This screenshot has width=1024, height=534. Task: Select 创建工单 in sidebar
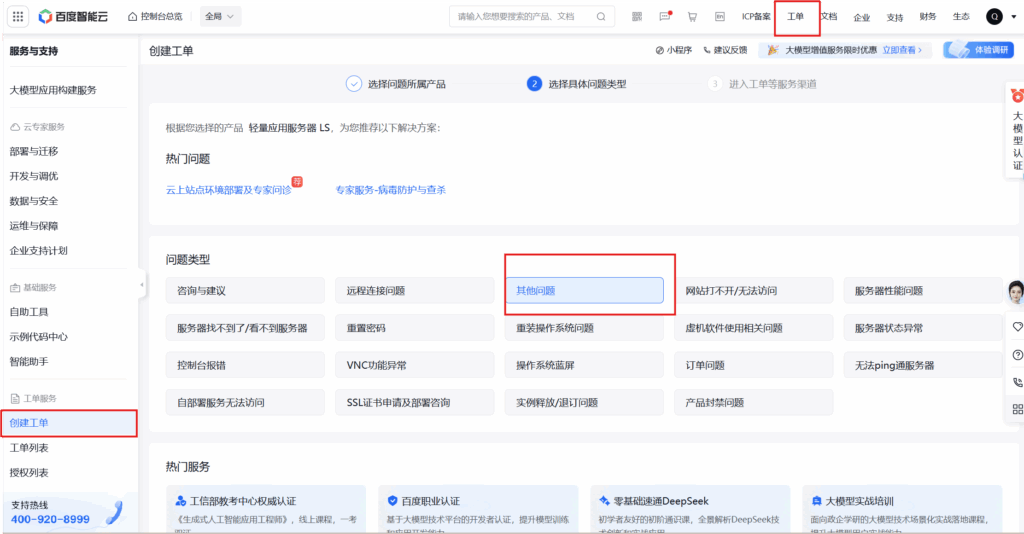[69, 423]
